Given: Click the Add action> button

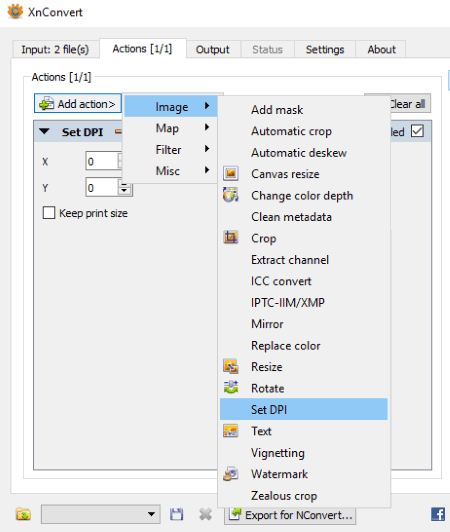Looking at the screenshot, I should (x=78, y=103).
